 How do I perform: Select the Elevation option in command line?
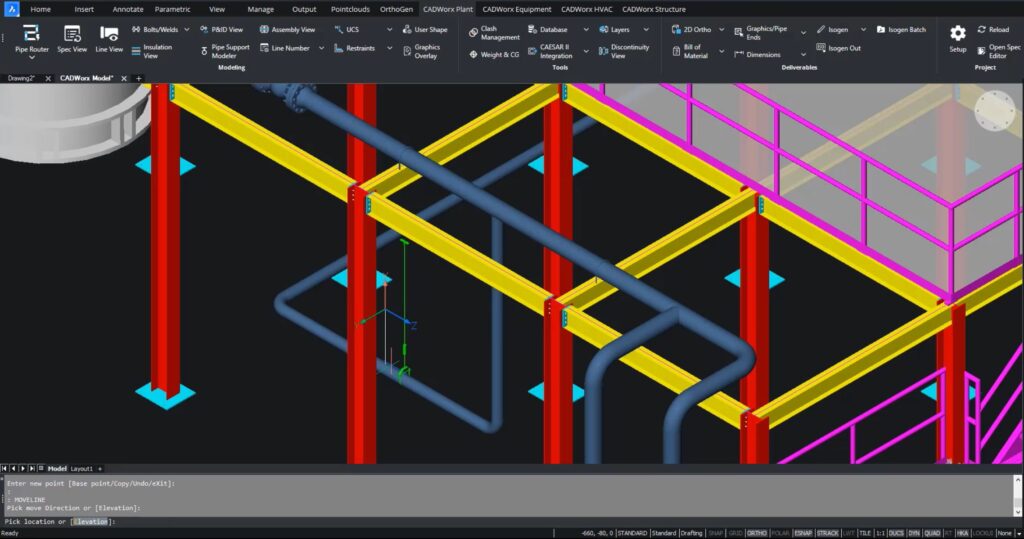pyautogui.click(x=91, y=521)
